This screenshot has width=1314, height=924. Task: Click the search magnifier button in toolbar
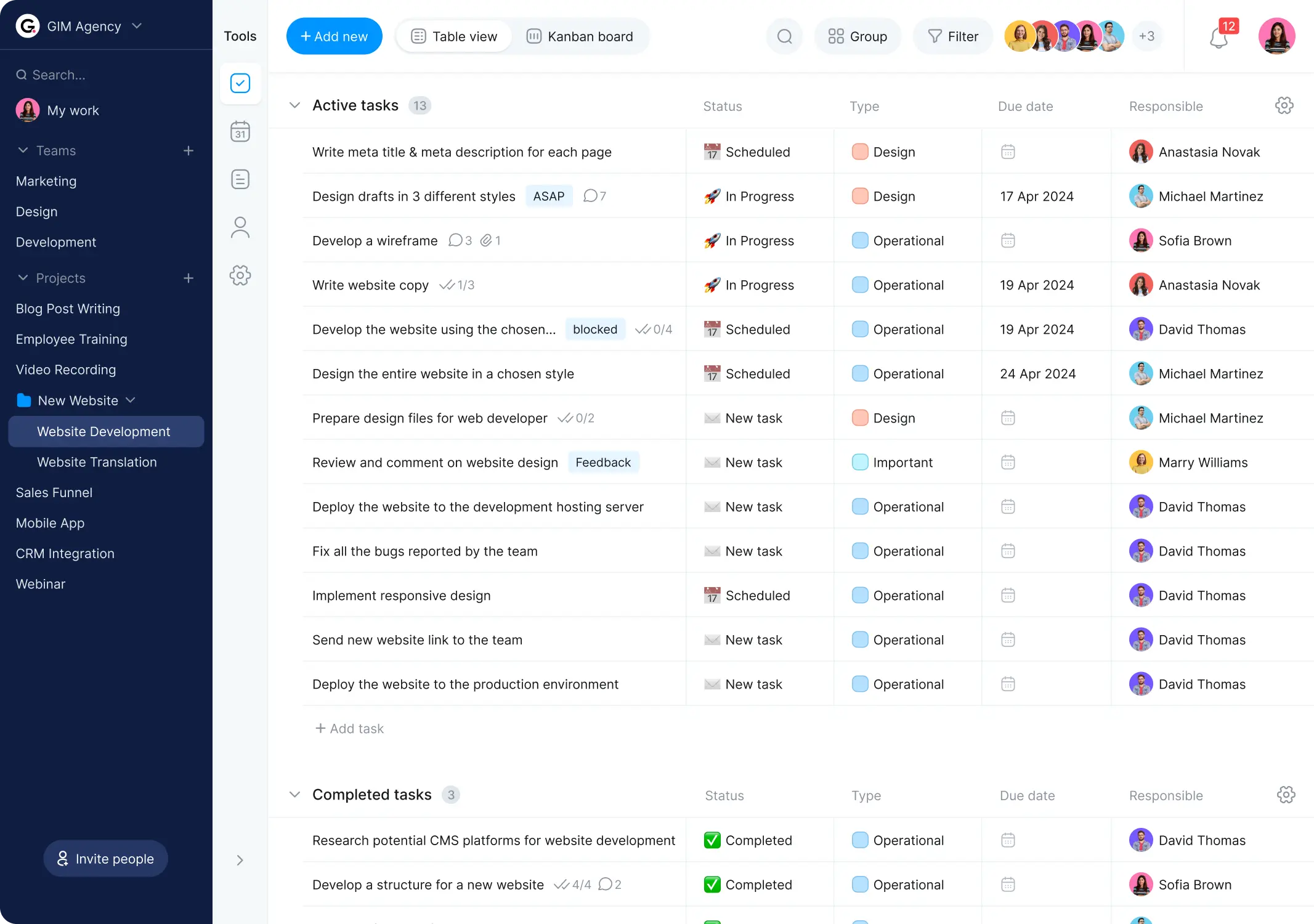pos(784,36)
